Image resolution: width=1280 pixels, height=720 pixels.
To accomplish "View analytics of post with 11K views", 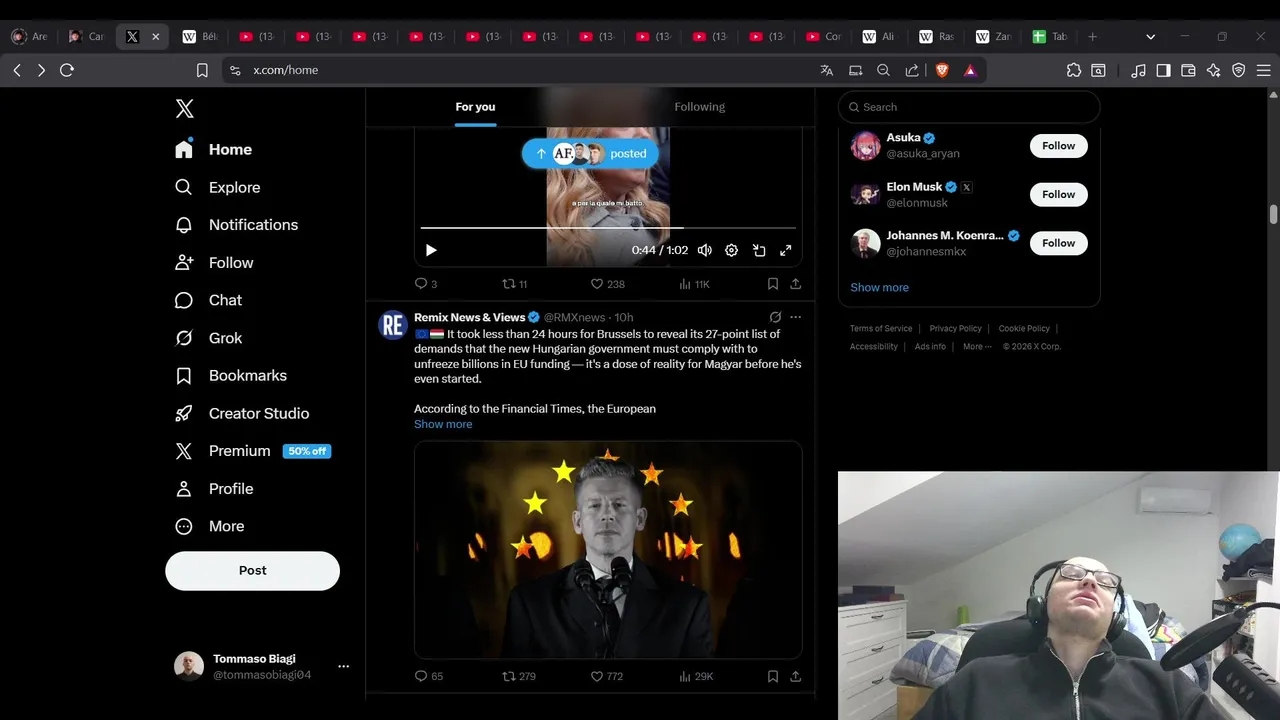I will [694, 284].
